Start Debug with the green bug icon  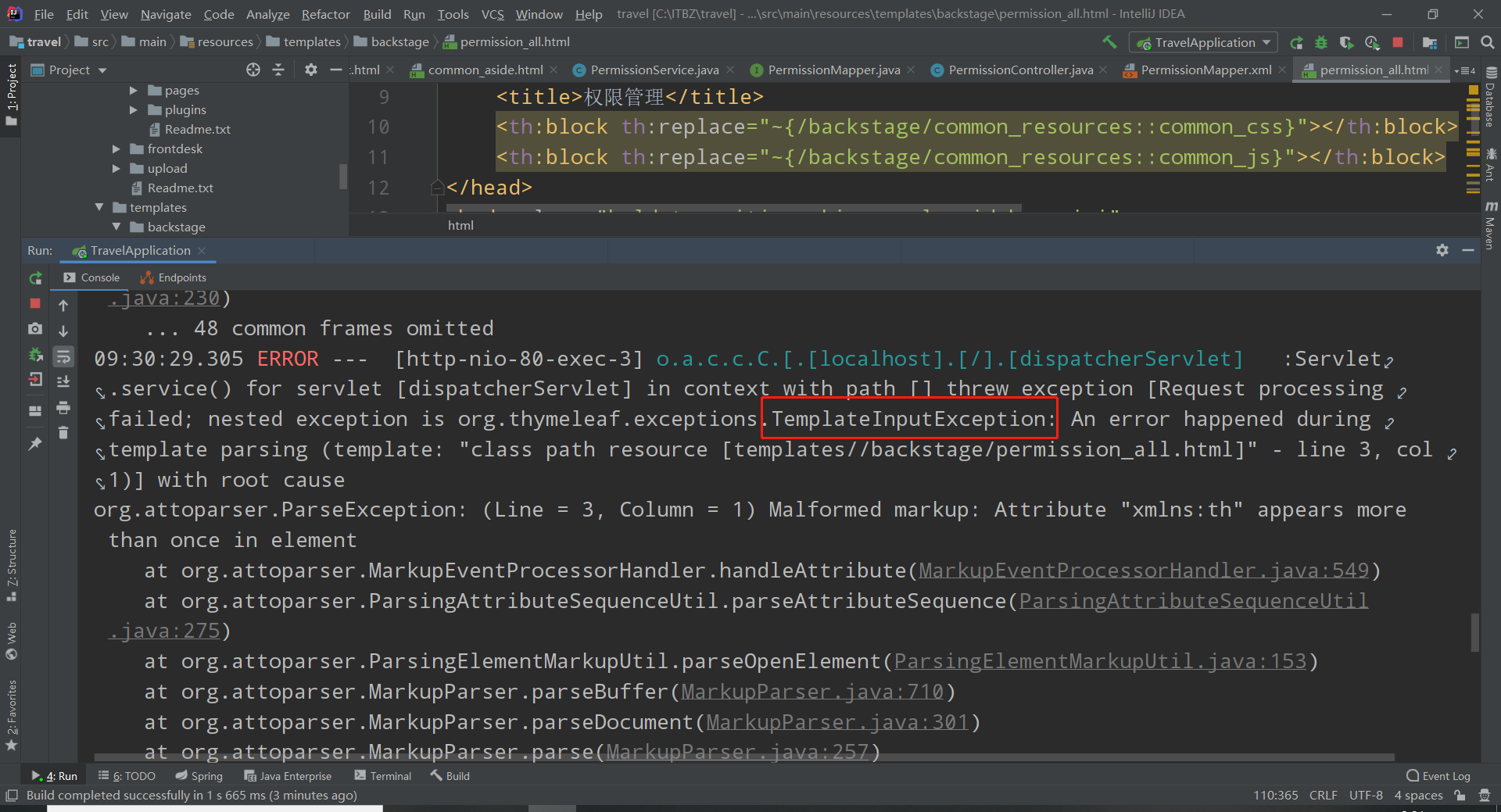pyautogui.click(x=1321, y=42)
